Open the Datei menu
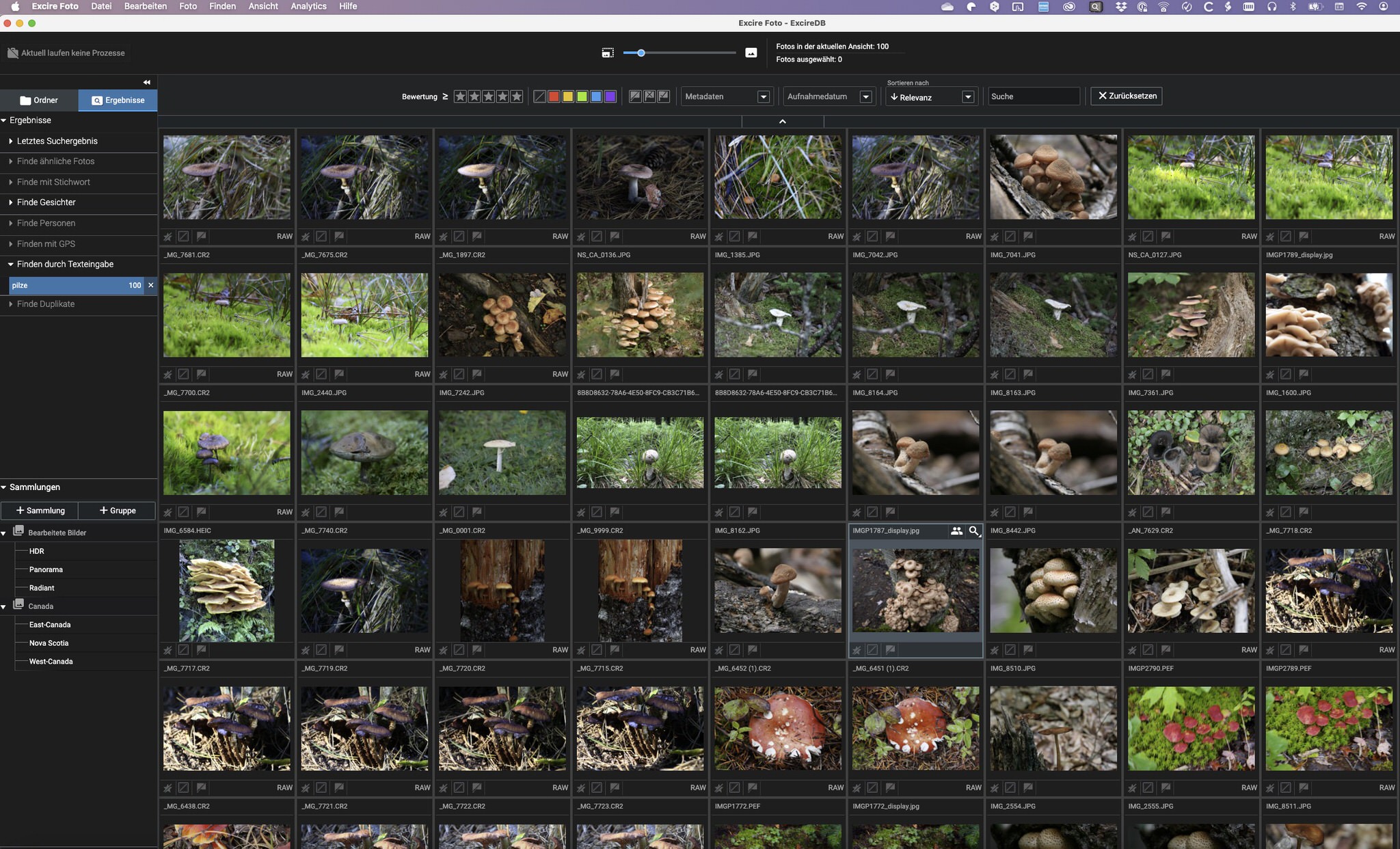 [101, 6]
